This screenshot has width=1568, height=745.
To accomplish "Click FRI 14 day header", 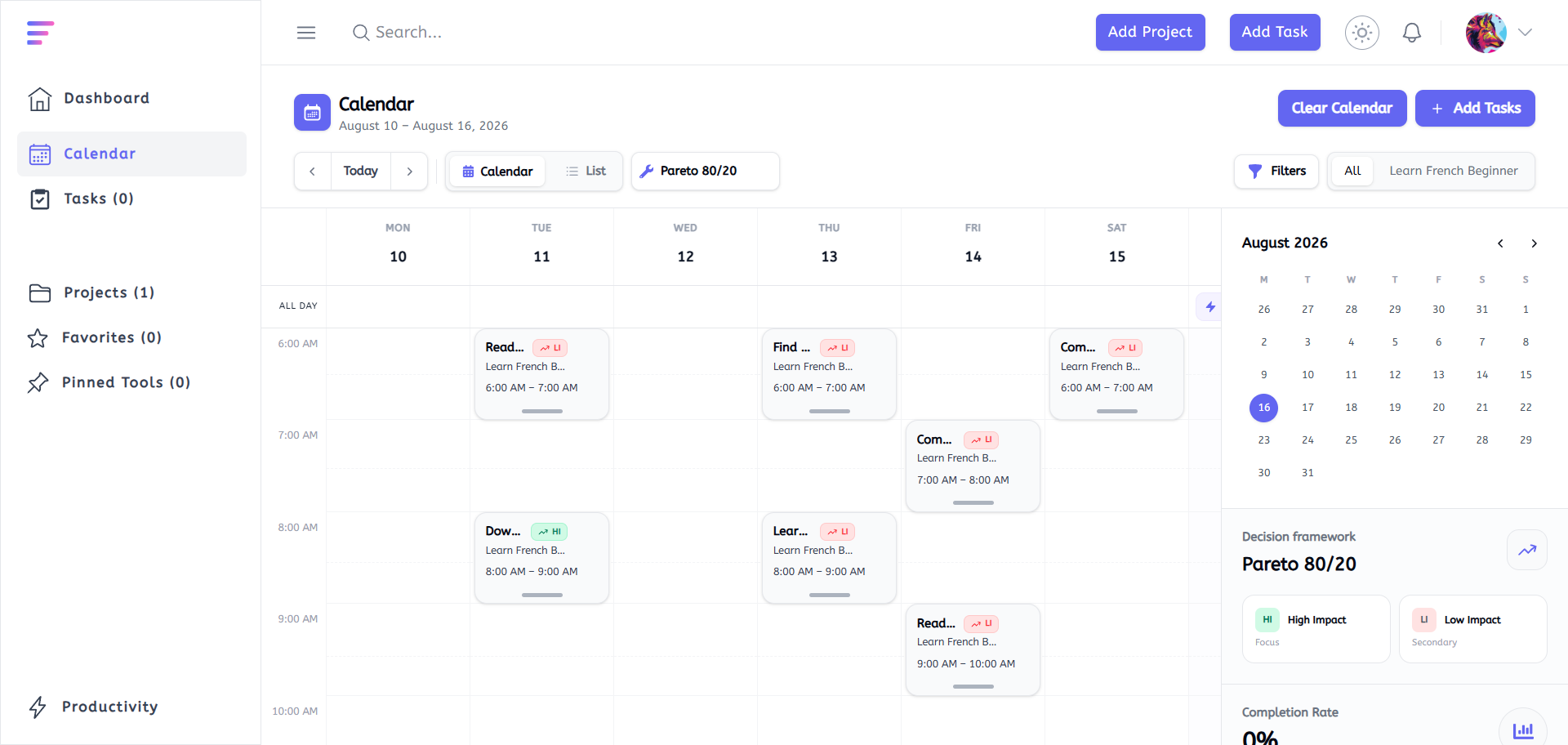I will click(x=973, y=247).
